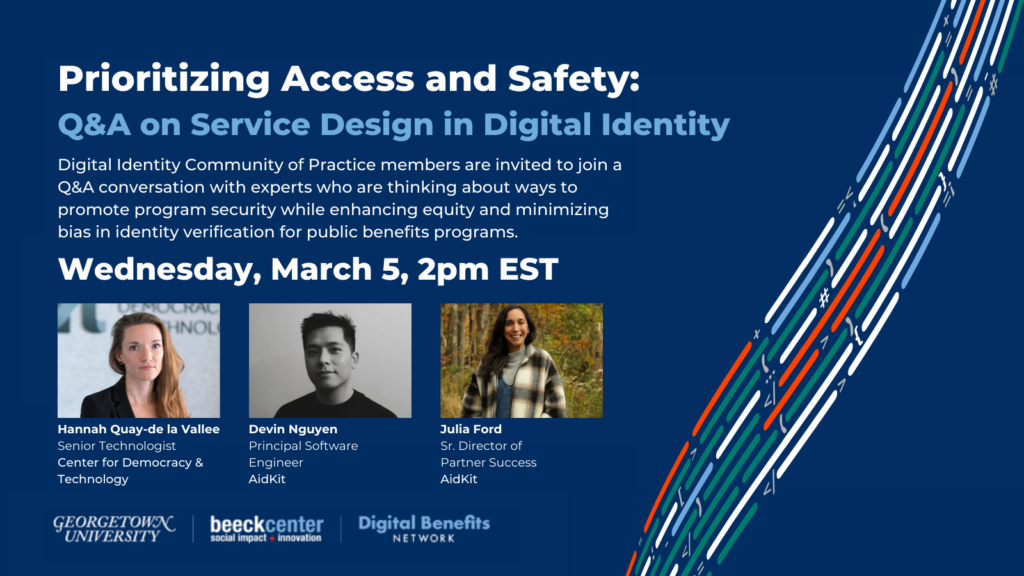
Task: Open Center for Democracy & Technology text
Action: point(130,471)
